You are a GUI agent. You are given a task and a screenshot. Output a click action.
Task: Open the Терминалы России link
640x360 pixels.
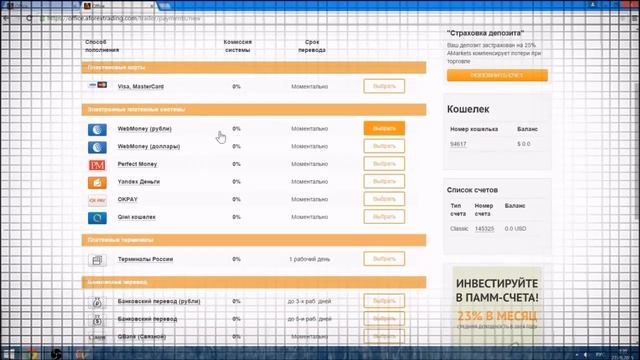pos(145,259)
